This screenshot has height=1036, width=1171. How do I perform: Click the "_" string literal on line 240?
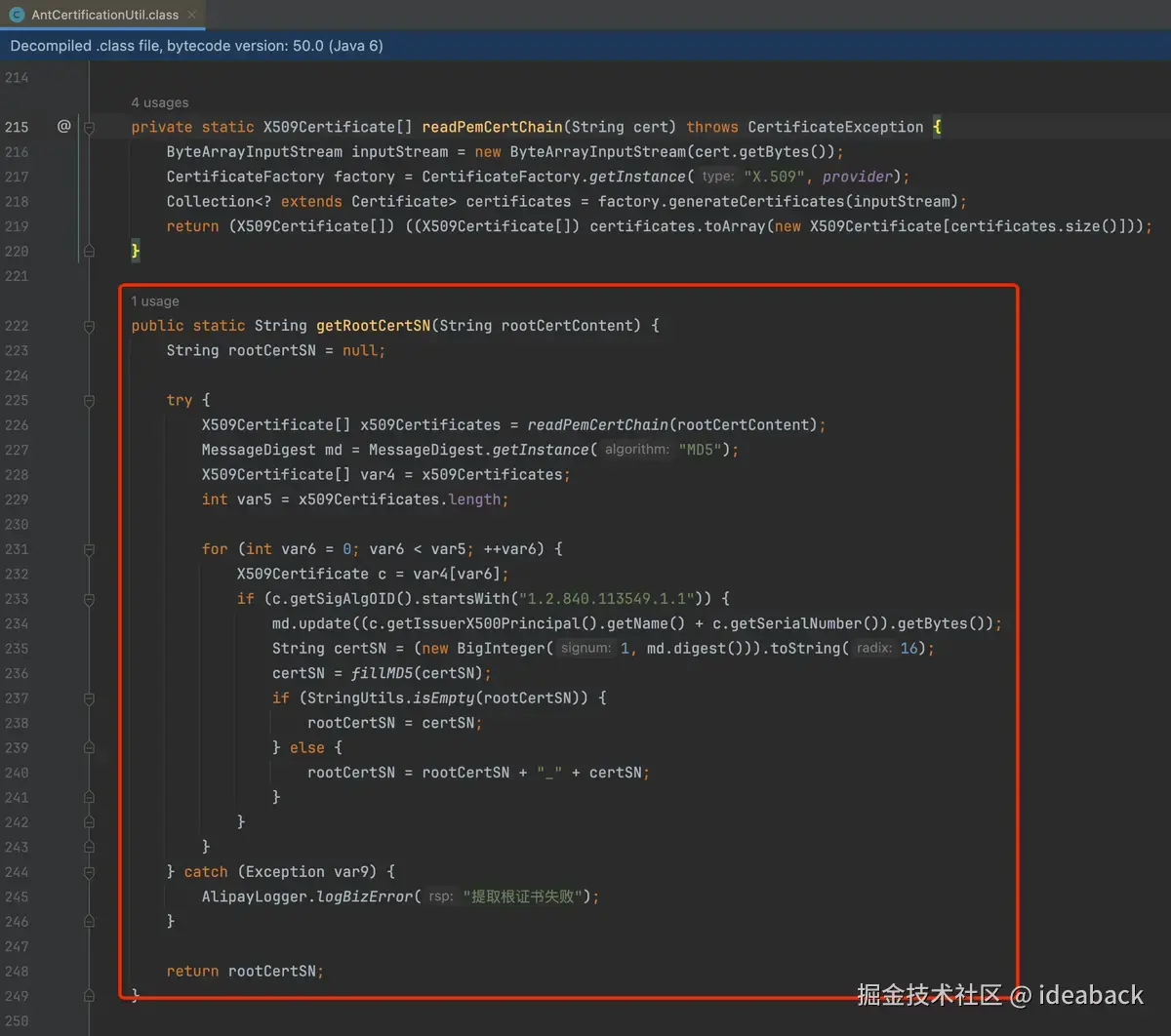point(549,773)
